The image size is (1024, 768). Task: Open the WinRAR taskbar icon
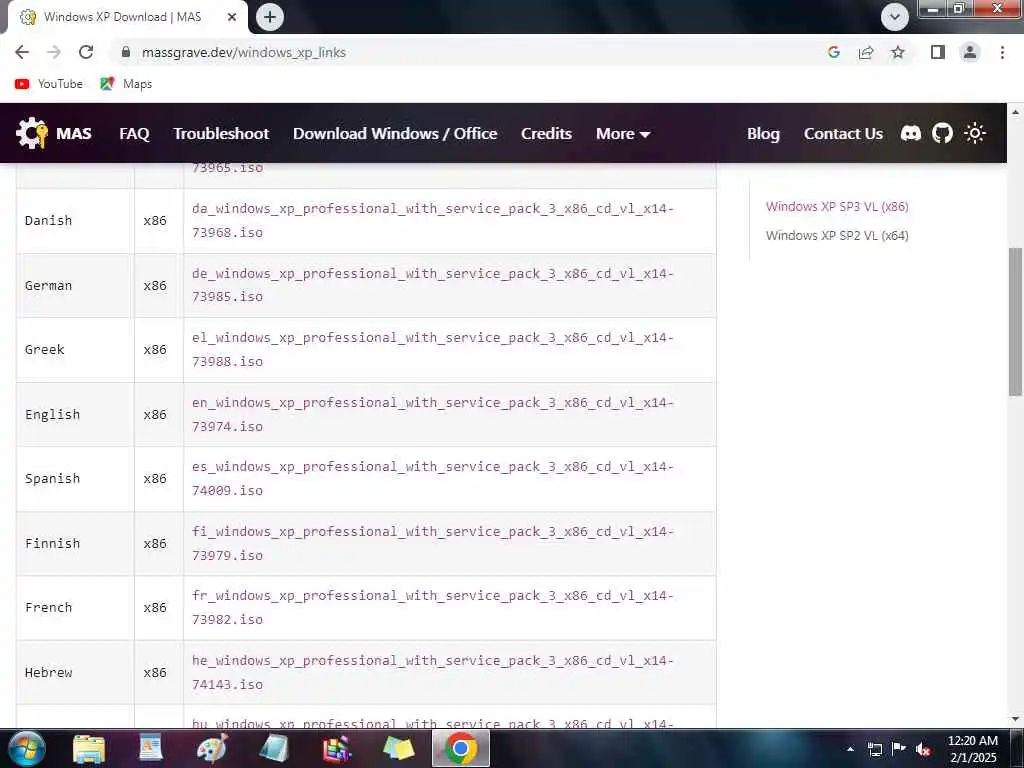point(337,748)
